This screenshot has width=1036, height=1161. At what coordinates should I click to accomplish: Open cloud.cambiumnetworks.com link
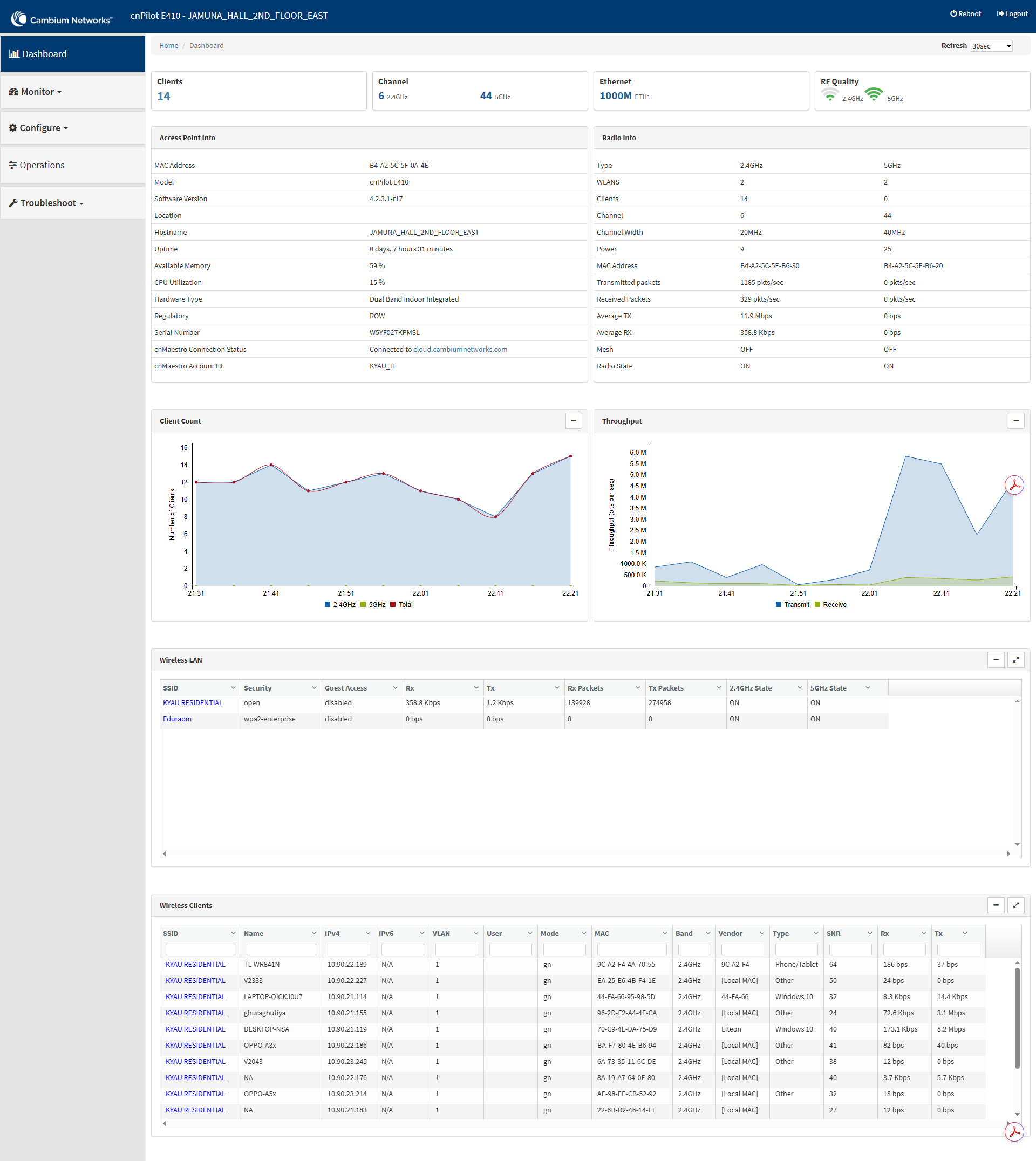click(459, 350)
